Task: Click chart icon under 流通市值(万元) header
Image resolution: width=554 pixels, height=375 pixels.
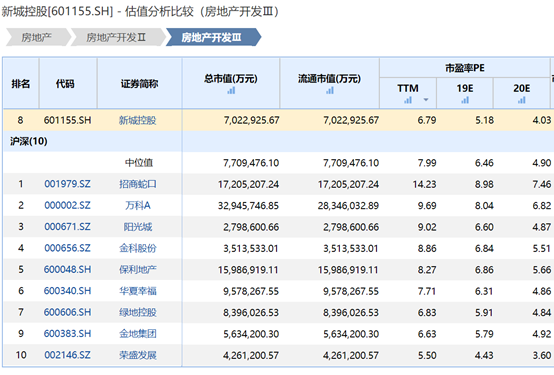Action: [330, 91]
